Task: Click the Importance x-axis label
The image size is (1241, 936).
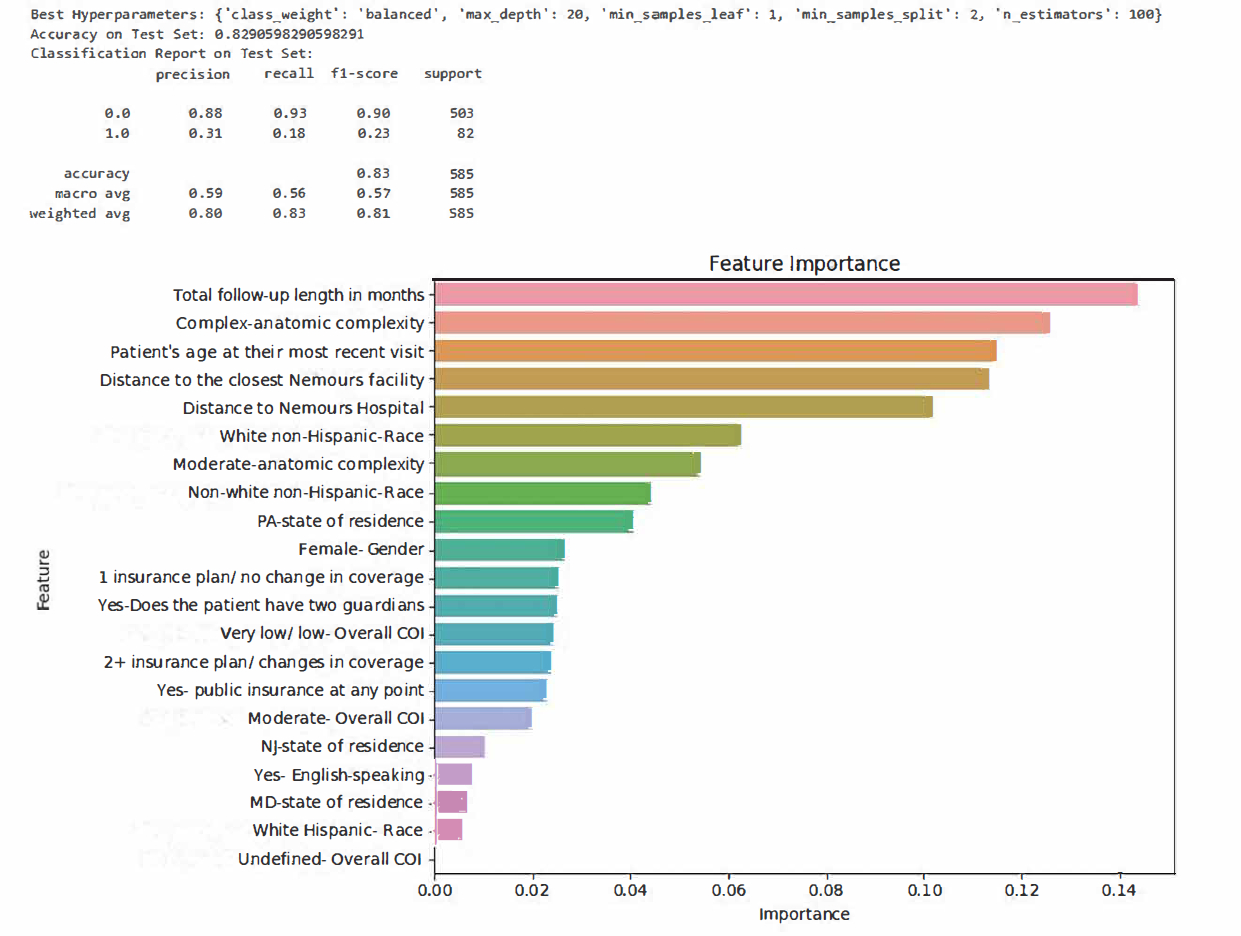Action: 804,914
